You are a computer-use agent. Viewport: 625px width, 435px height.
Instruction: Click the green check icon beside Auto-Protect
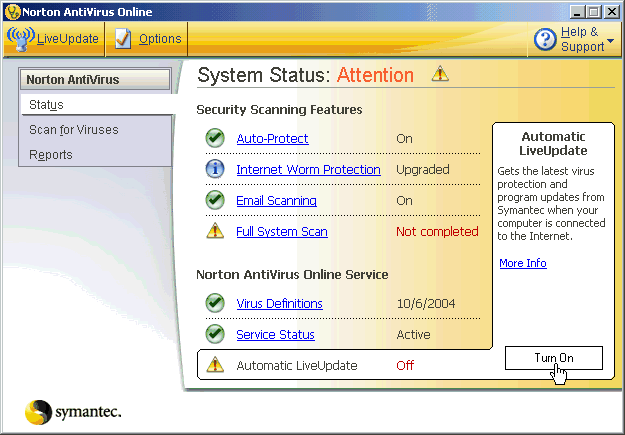214,138
